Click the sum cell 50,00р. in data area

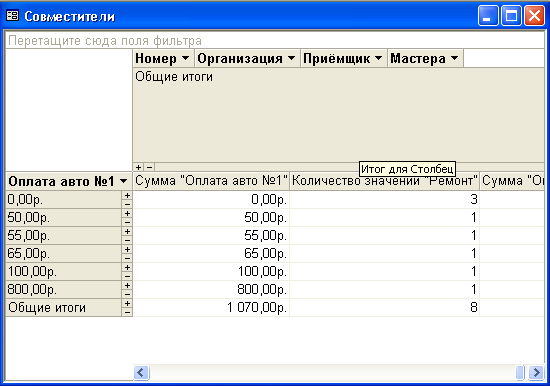tap(212, 218)
